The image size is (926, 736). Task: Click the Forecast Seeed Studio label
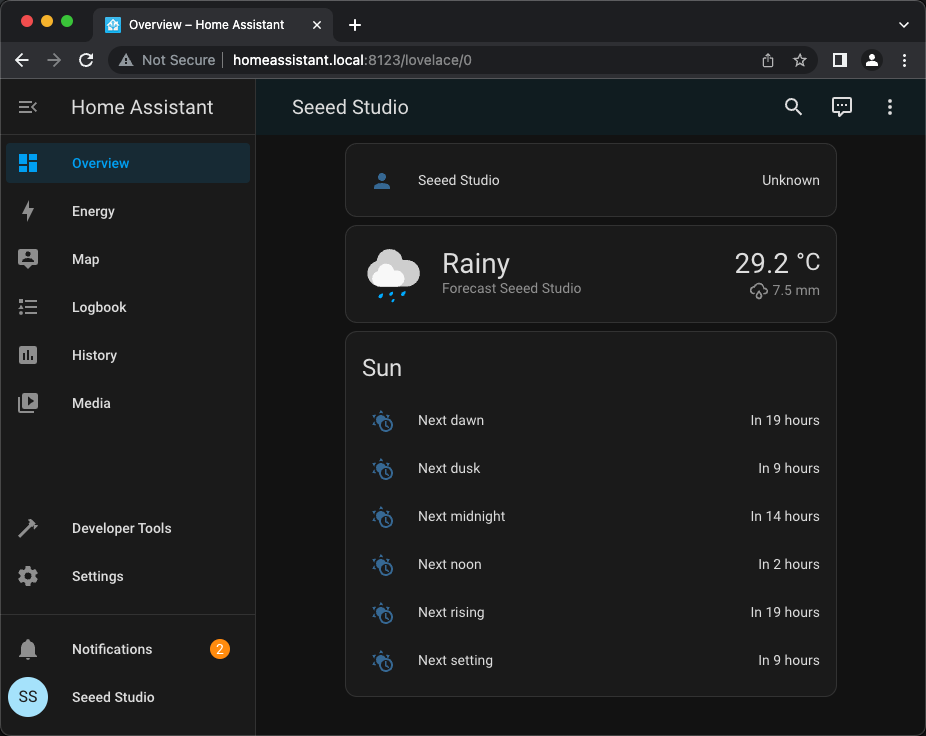511,288
